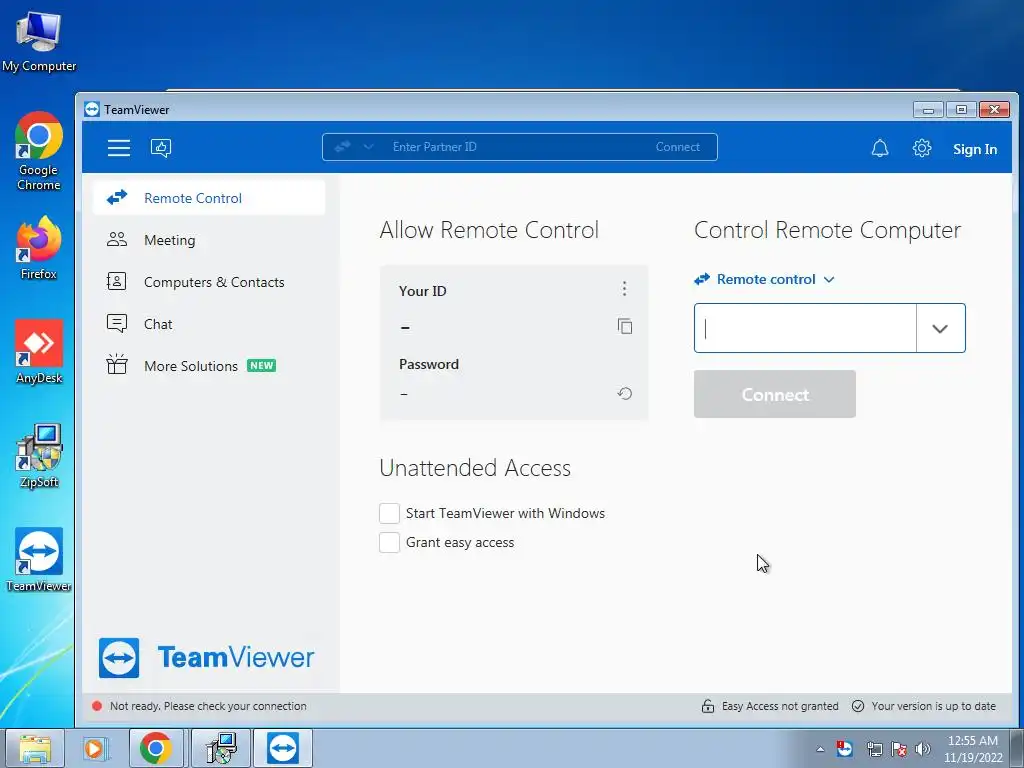
Task: Click the ZipSoft installer taskbar icon
Action: click(x=221, y=748)
